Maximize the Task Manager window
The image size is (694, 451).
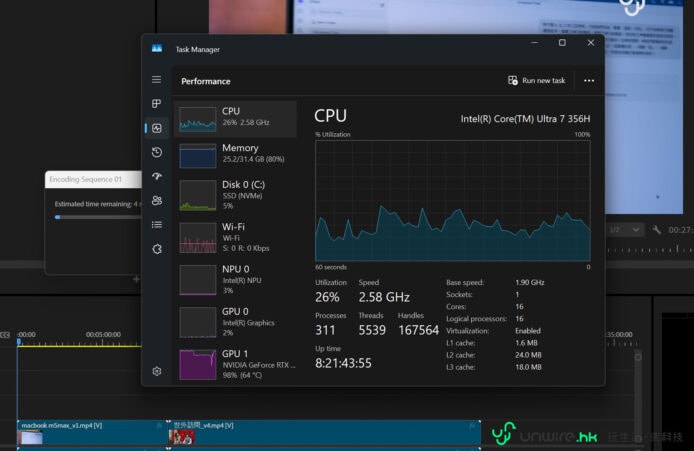tap(562, 43)
